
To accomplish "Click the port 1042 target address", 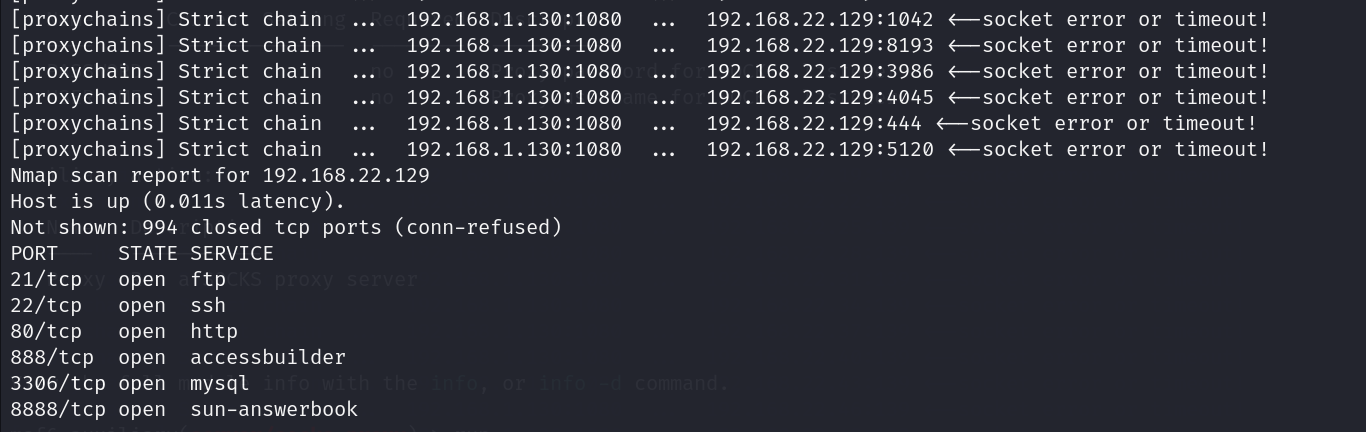I will (819, 19).
